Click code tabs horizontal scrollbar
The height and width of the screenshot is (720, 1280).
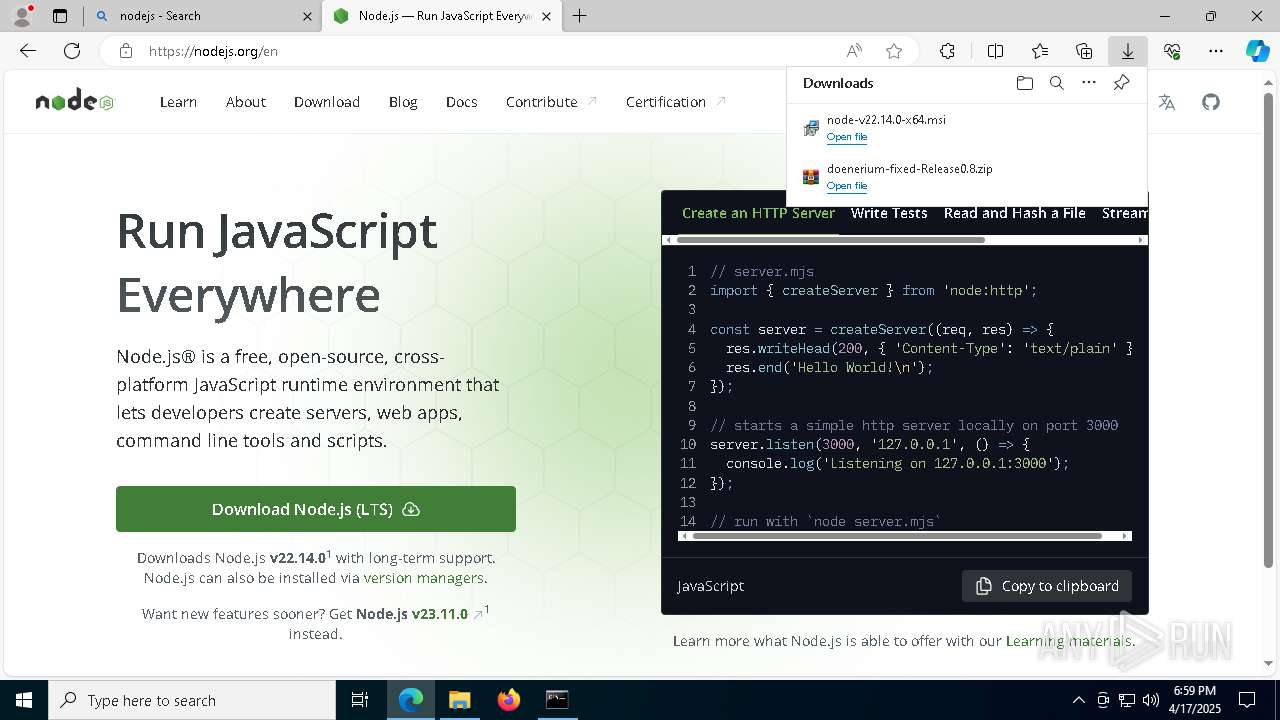(x=831, y=240)
